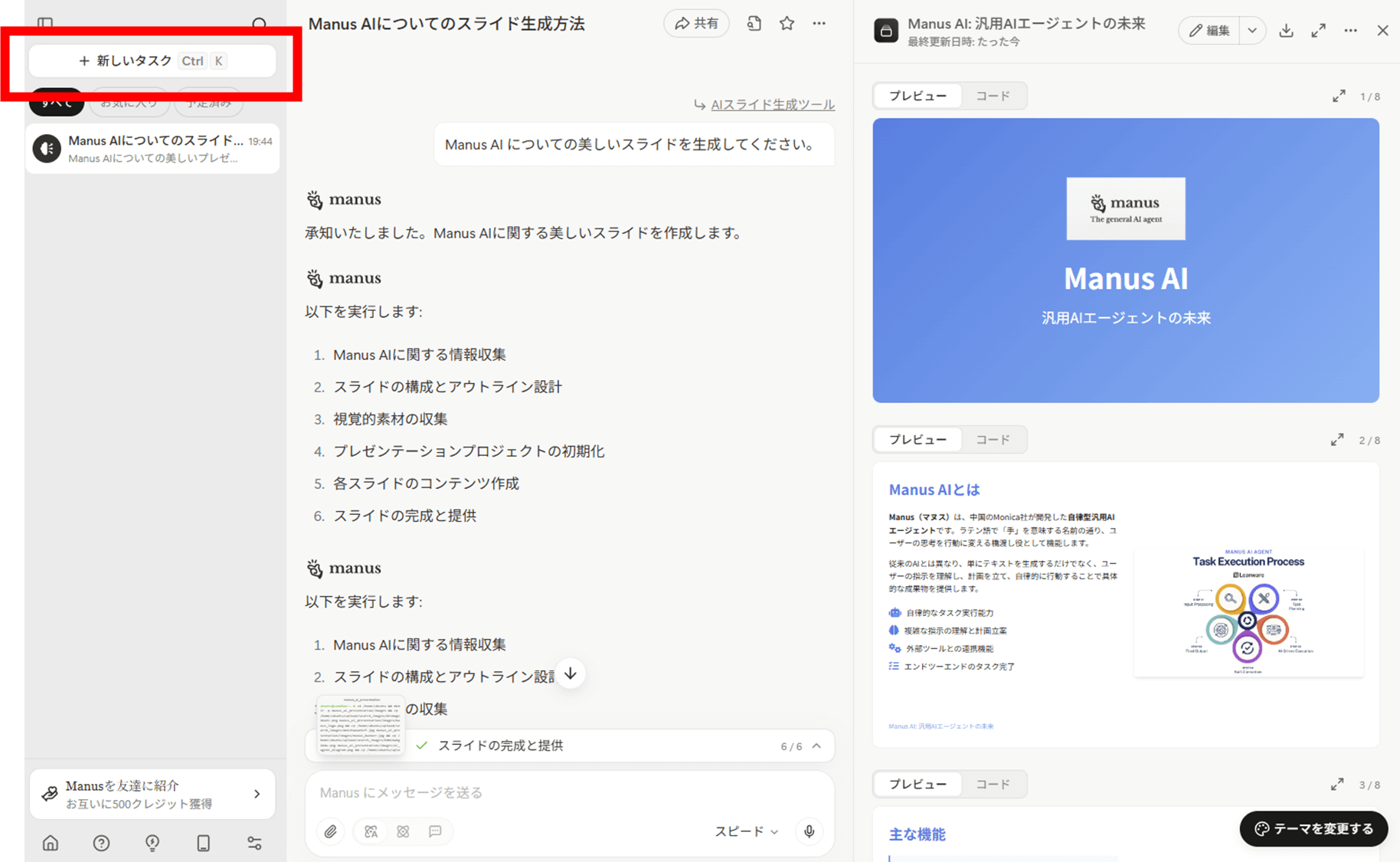Open the presentation panel more options

tap(1350, 31)
